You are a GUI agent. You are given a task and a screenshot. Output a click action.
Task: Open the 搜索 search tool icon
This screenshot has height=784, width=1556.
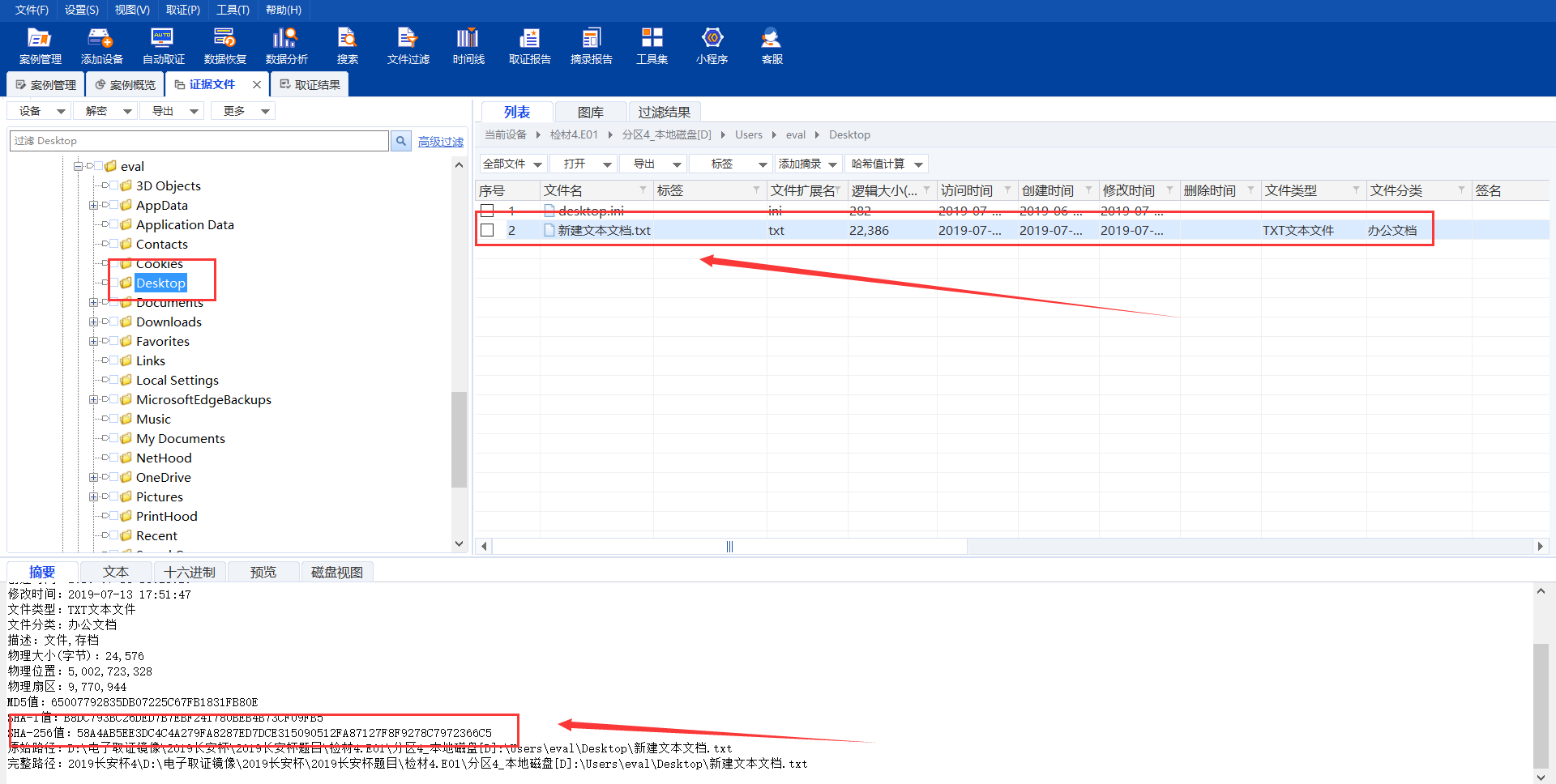(347, 46)
